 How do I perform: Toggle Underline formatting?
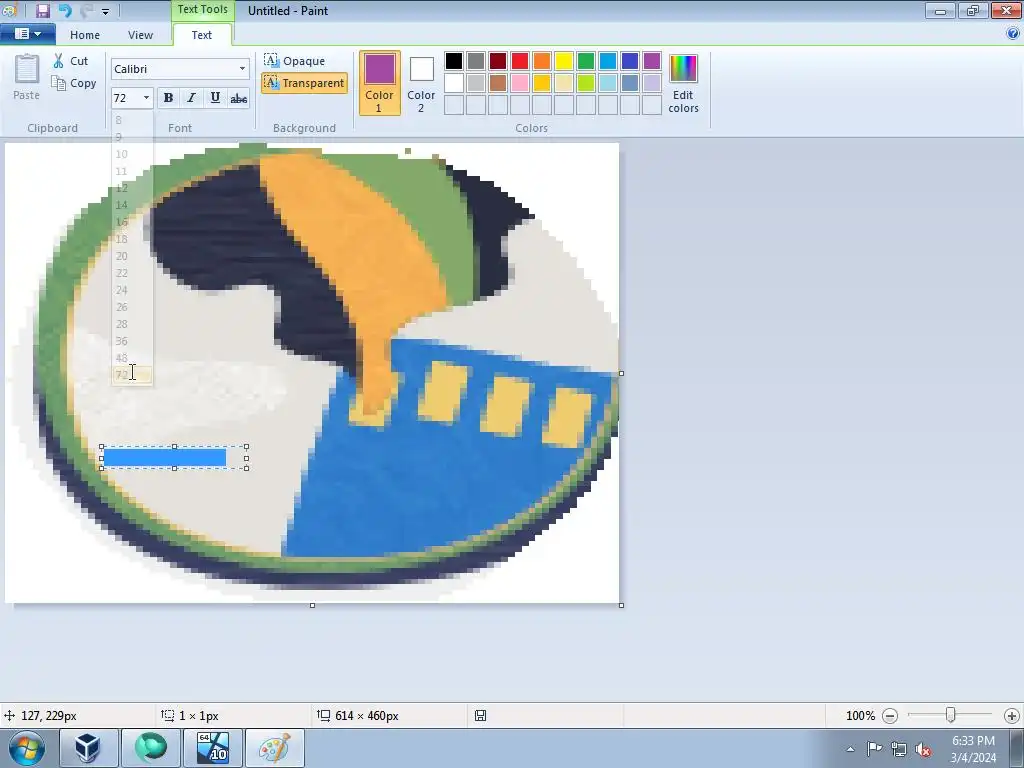point(215,98)
